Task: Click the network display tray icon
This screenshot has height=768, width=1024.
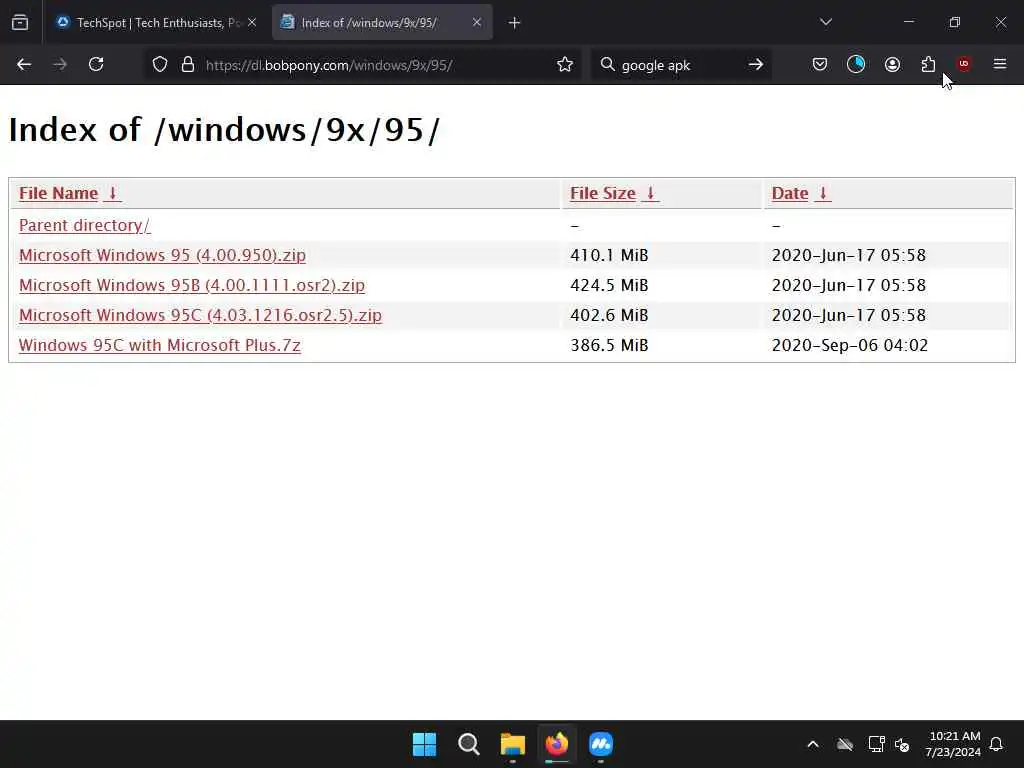Action: click(876, 744)
